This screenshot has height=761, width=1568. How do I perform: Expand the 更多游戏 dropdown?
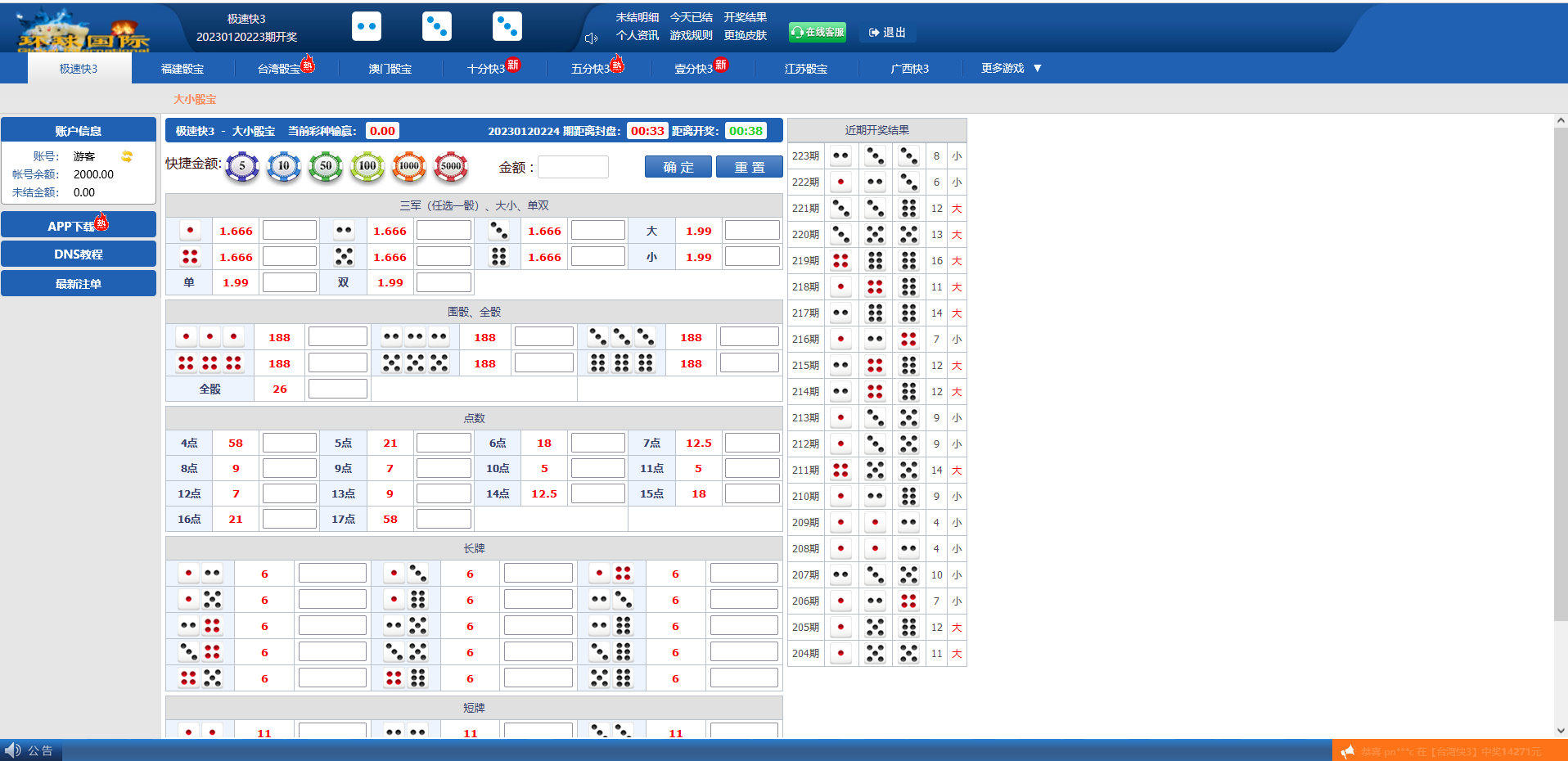click(x=1011, y=69)
